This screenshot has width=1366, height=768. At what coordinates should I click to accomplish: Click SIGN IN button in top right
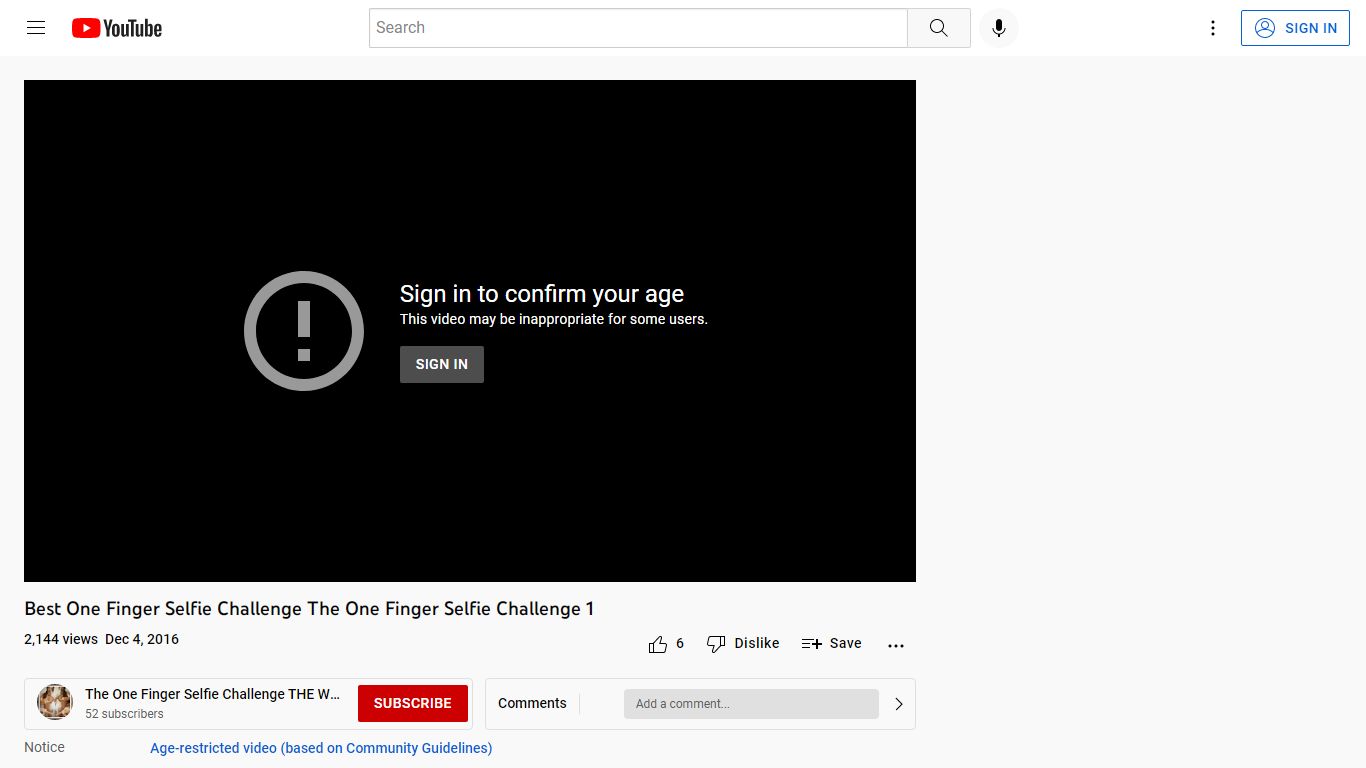pyautogui.click(x=1295, y=28)
